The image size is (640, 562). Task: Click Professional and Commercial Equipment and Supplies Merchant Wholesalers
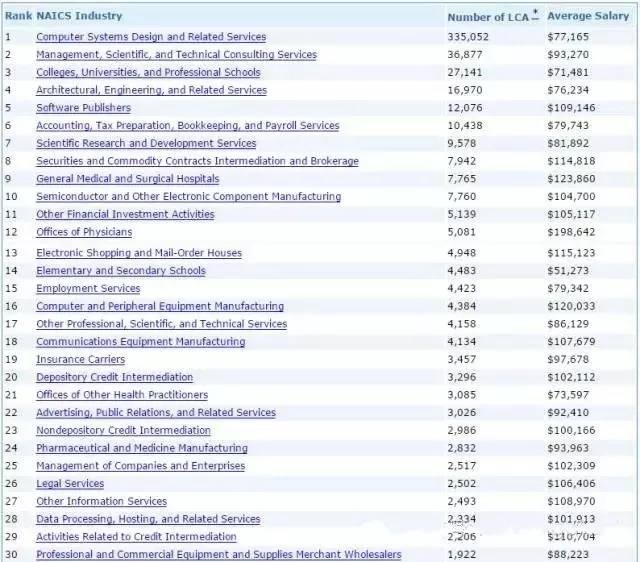point(219,555)
